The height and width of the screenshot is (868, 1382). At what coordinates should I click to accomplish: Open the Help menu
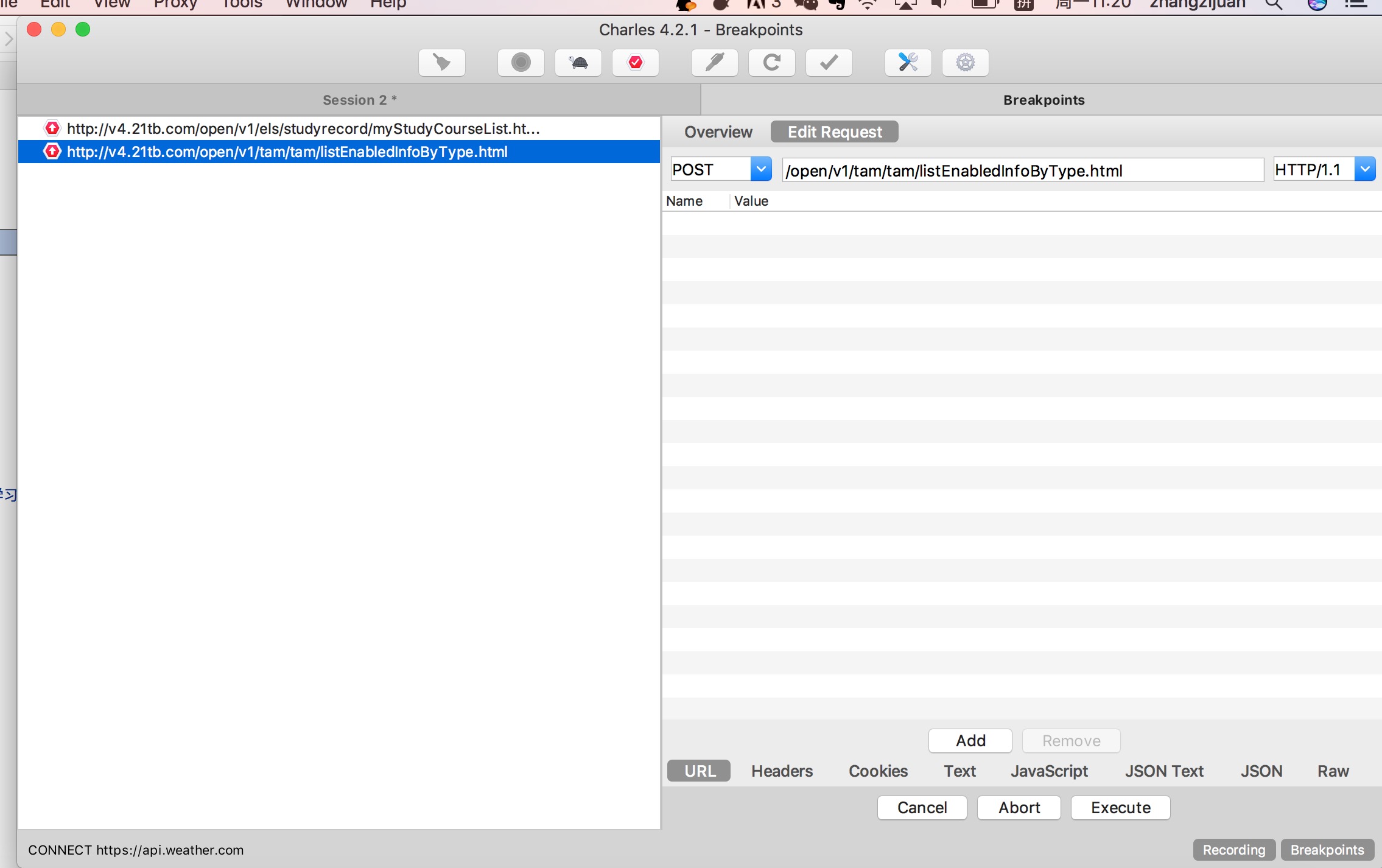[x=388, y=4]
